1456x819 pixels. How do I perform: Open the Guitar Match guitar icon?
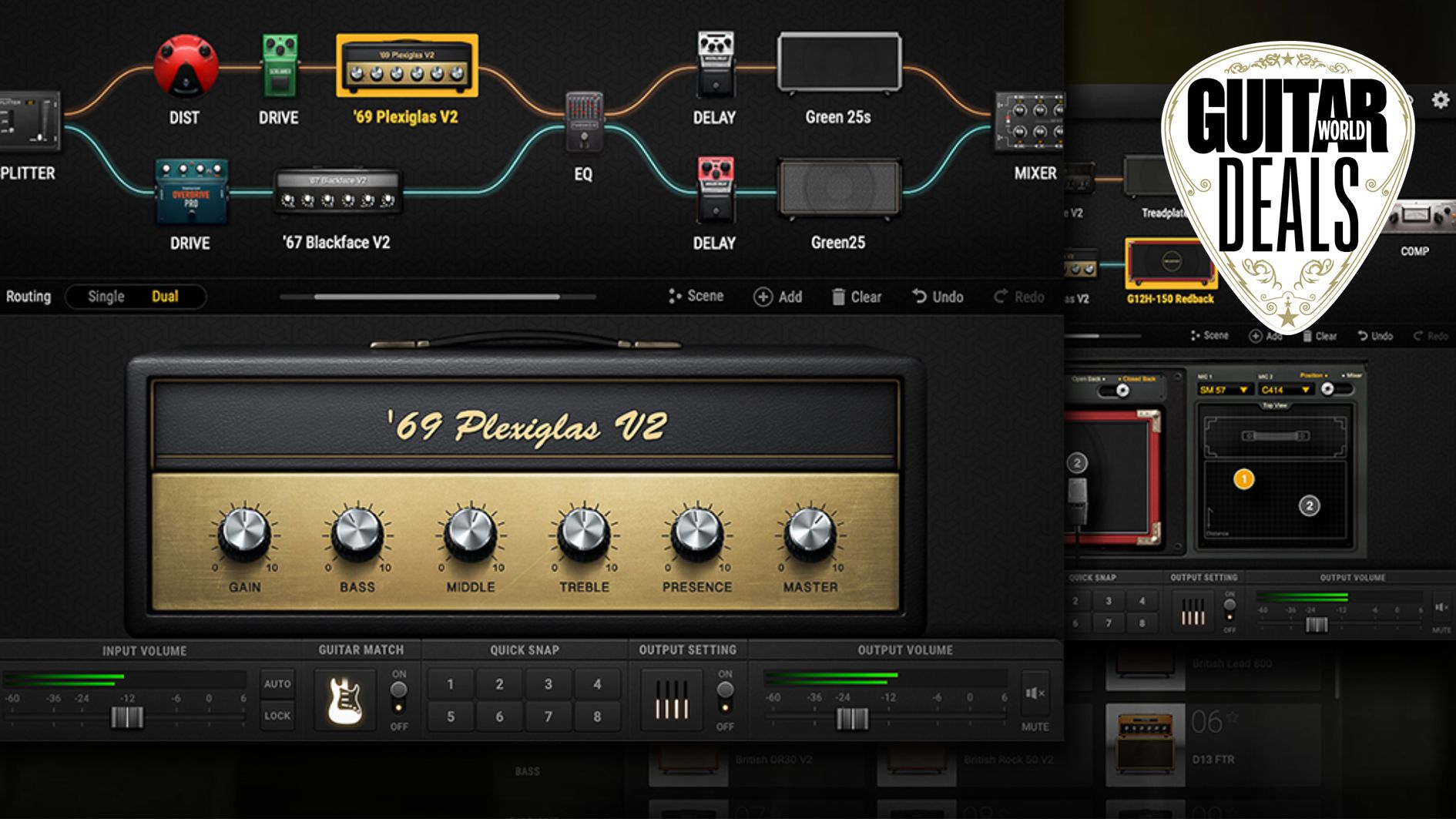[x=345, y=699]
